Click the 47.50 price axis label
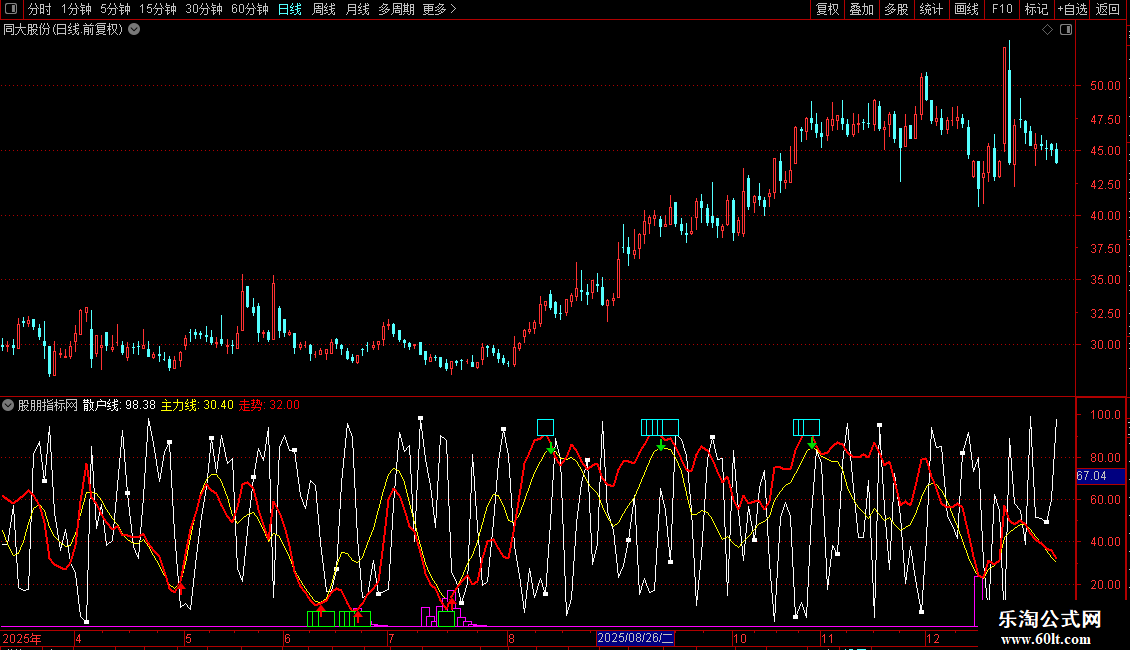1130x650 pixels. (x=1105, y=120)
